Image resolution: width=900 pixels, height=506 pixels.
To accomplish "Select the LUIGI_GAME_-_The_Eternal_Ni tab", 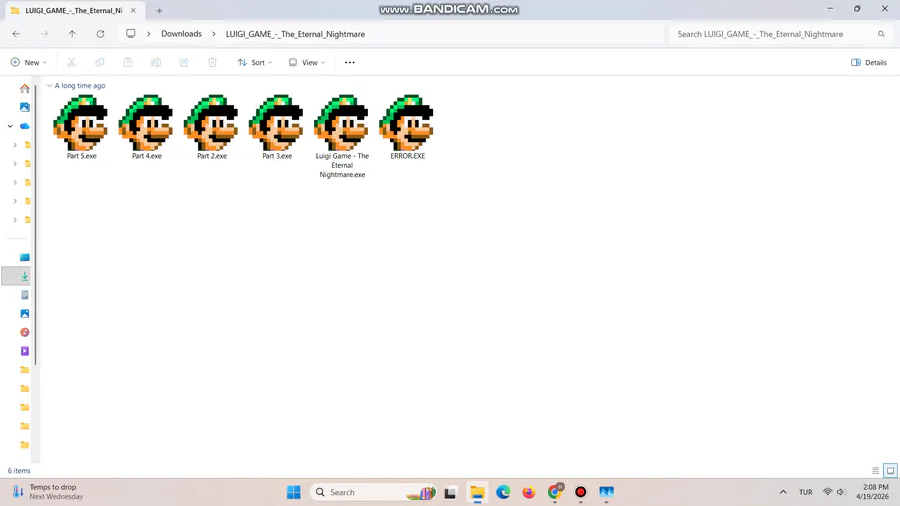I will pyautogui.click(x=73, y=10).
